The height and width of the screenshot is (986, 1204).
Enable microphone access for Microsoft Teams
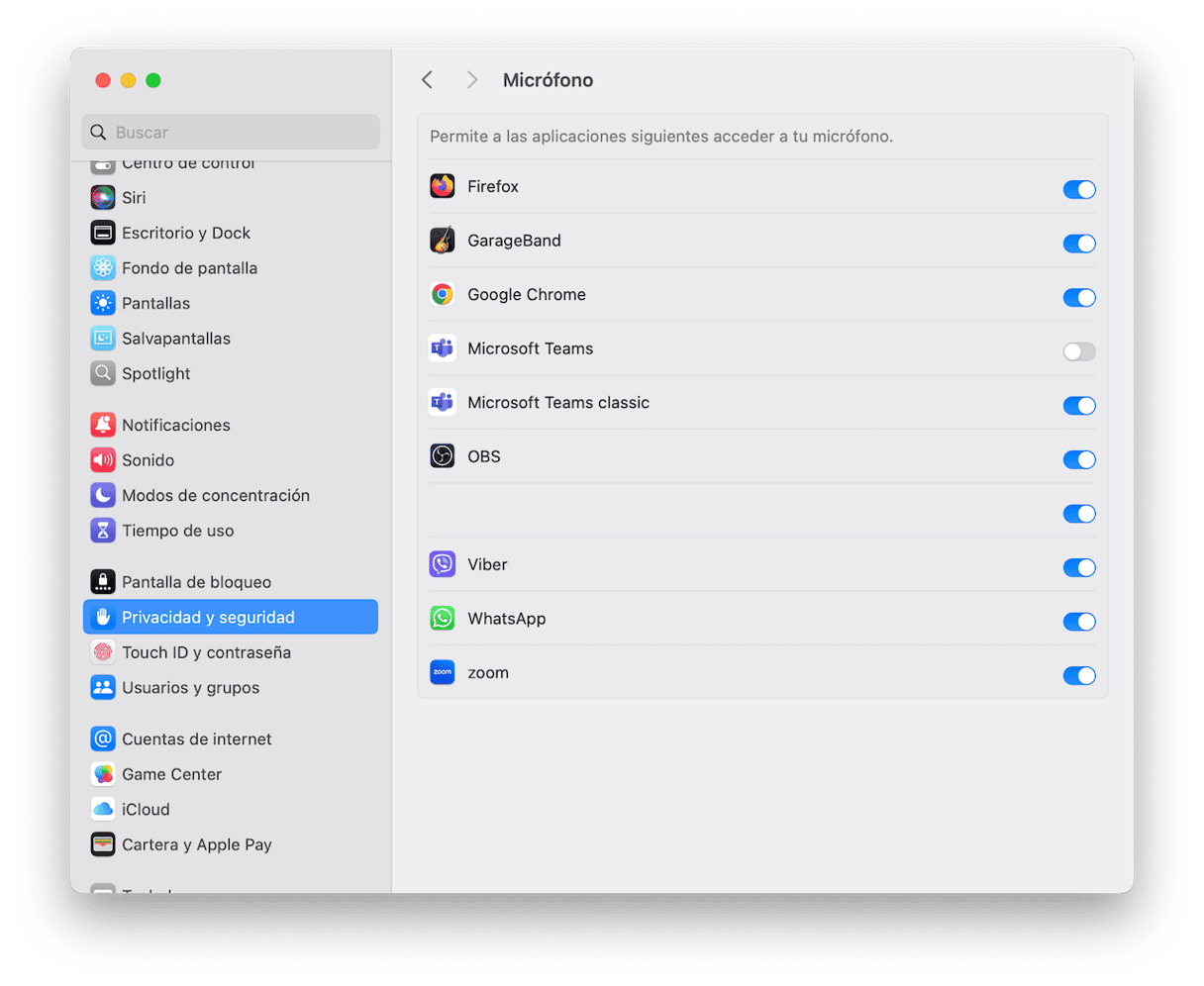point(1078,351)
